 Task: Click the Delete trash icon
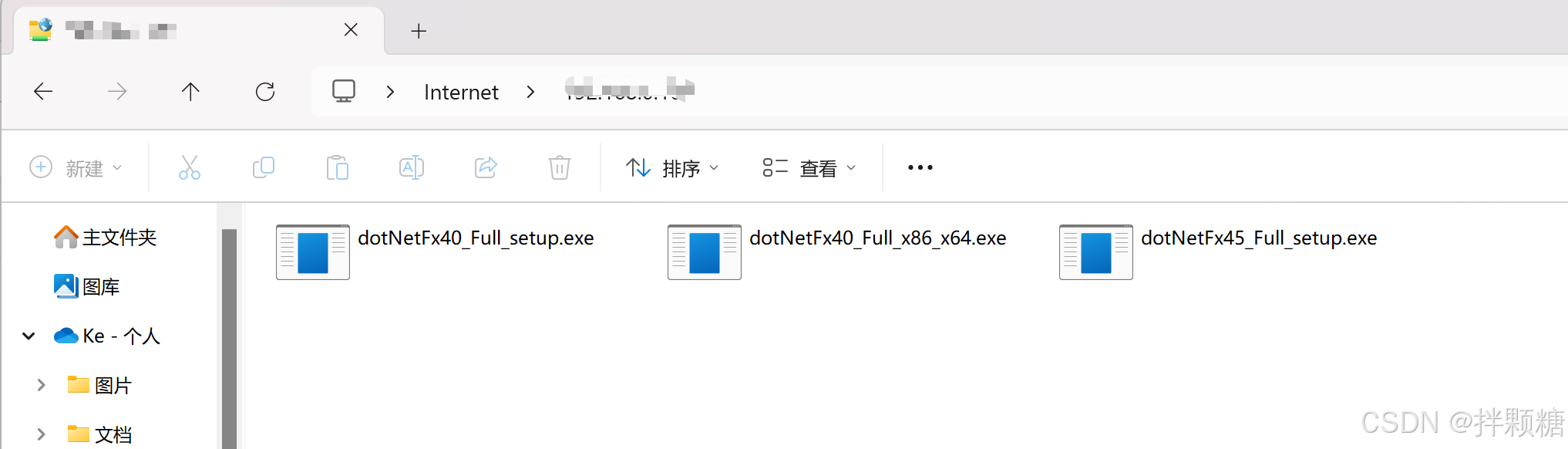click(560, 167)
